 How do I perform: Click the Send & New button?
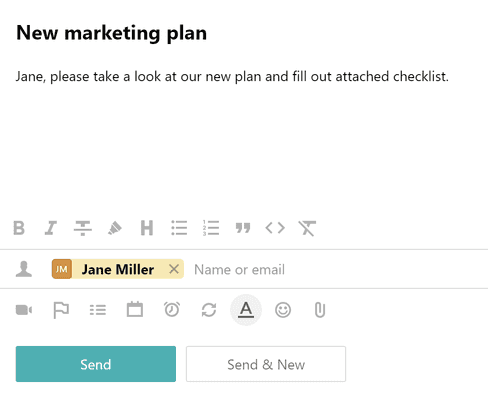(266, 364)
